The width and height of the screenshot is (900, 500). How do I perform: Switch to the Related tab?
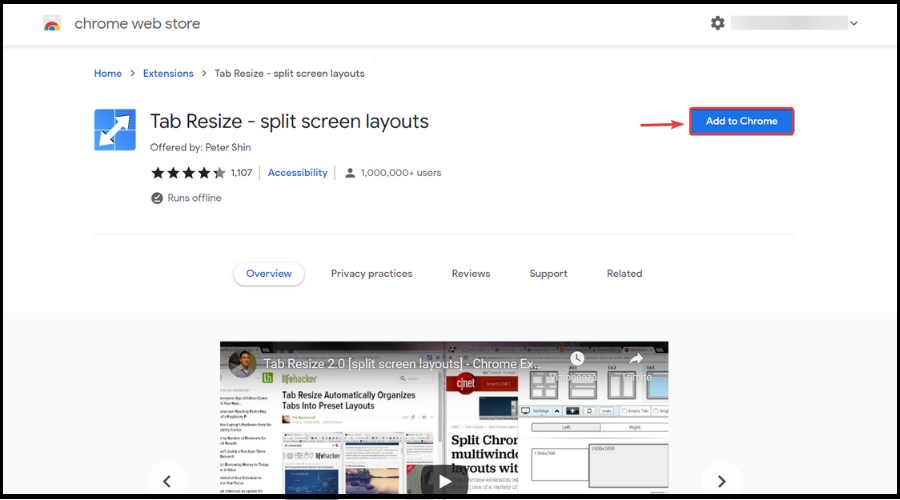coord(624,274)
